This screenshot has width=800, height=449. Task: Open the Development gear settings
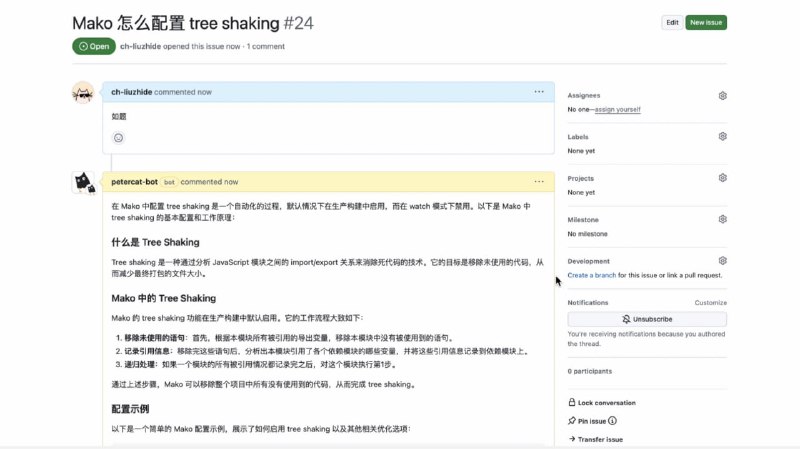pos(722,261)
